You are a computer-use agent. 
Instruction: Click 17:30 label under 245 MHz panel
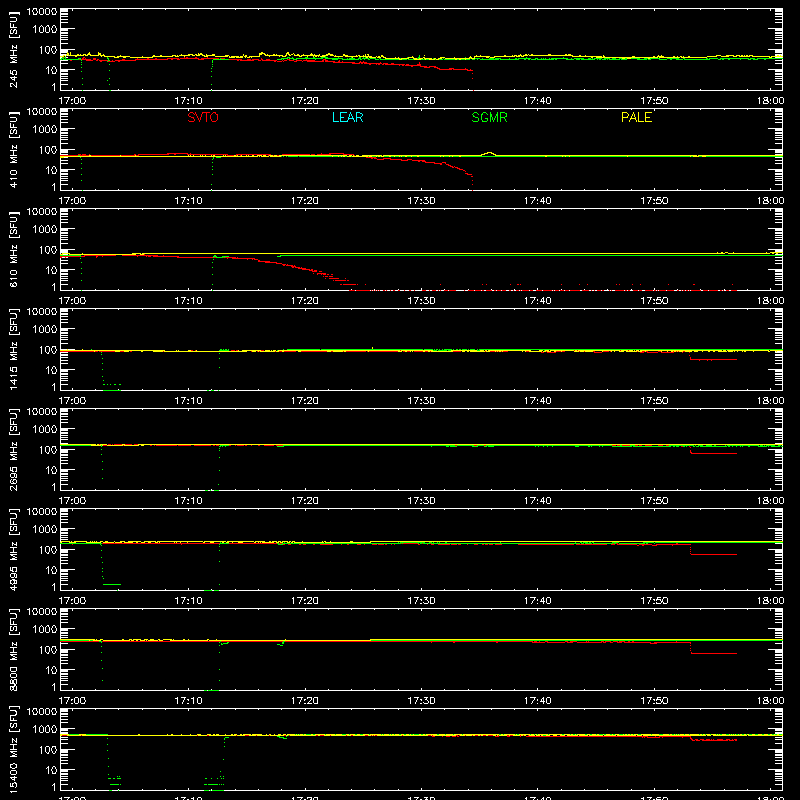[421, 101]
